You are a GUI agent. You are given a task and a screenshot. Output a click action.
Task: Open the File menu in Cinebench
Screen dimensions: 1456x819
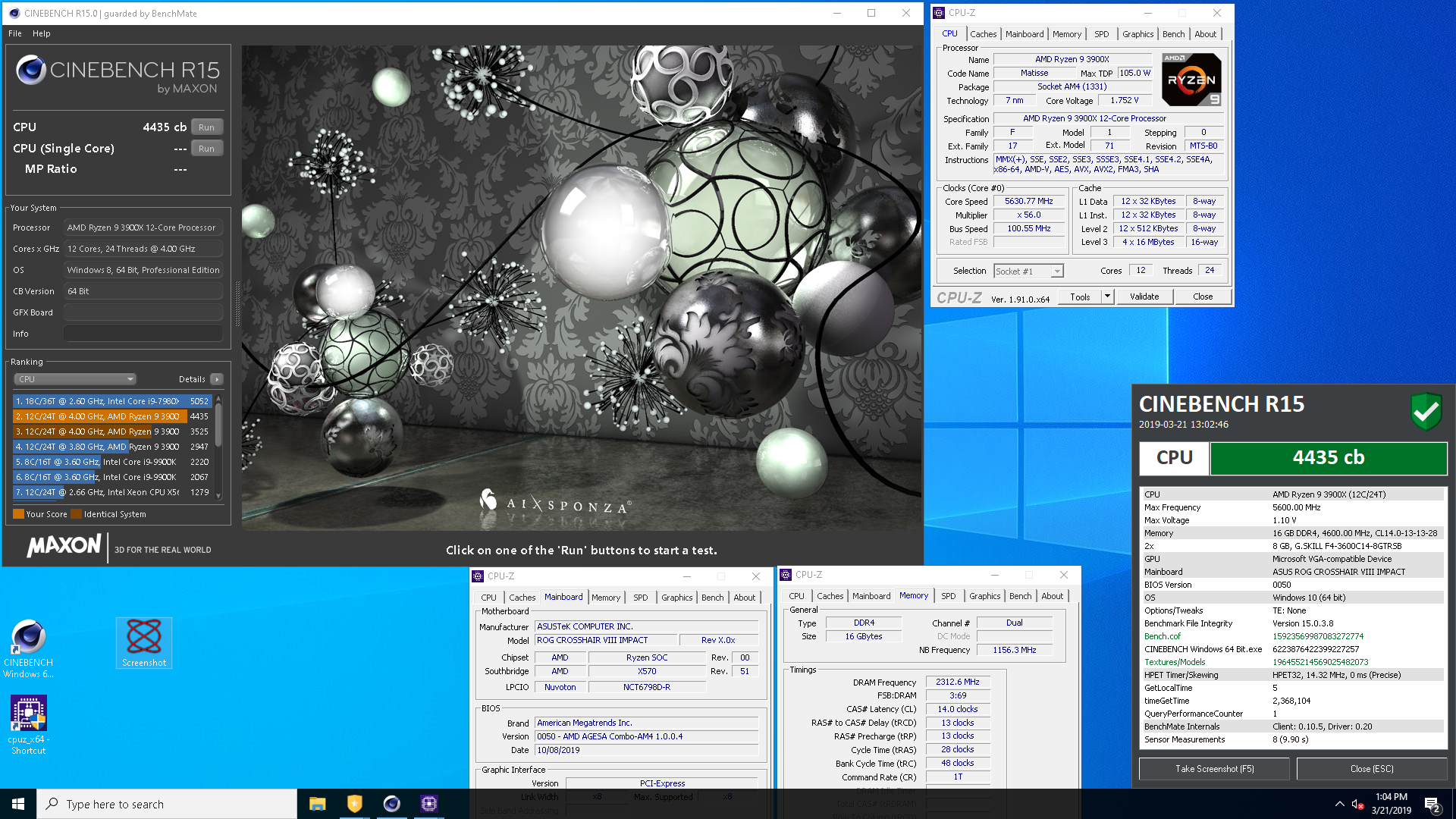(15, 33)
